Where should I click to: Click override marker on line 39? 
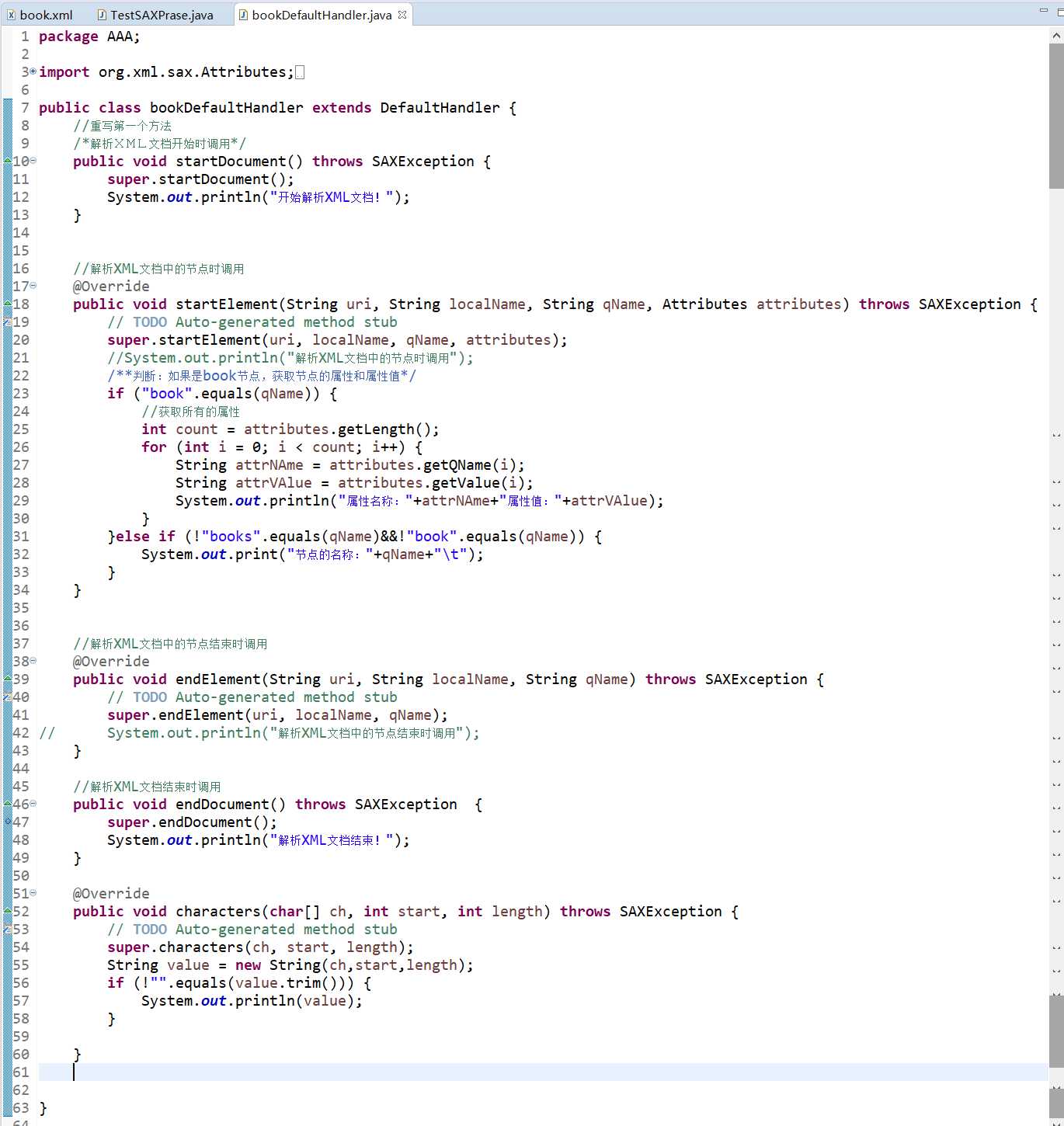click(x=8, y=679)
